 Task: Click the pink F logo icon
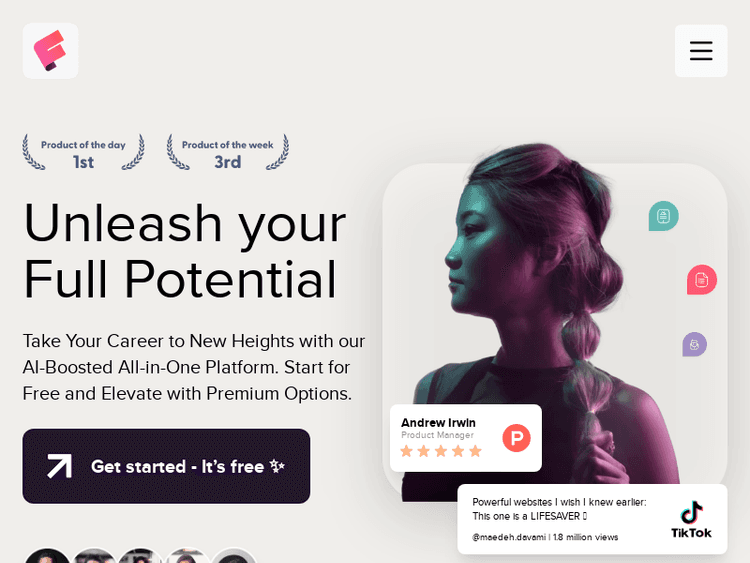click(x=50, y=51)
